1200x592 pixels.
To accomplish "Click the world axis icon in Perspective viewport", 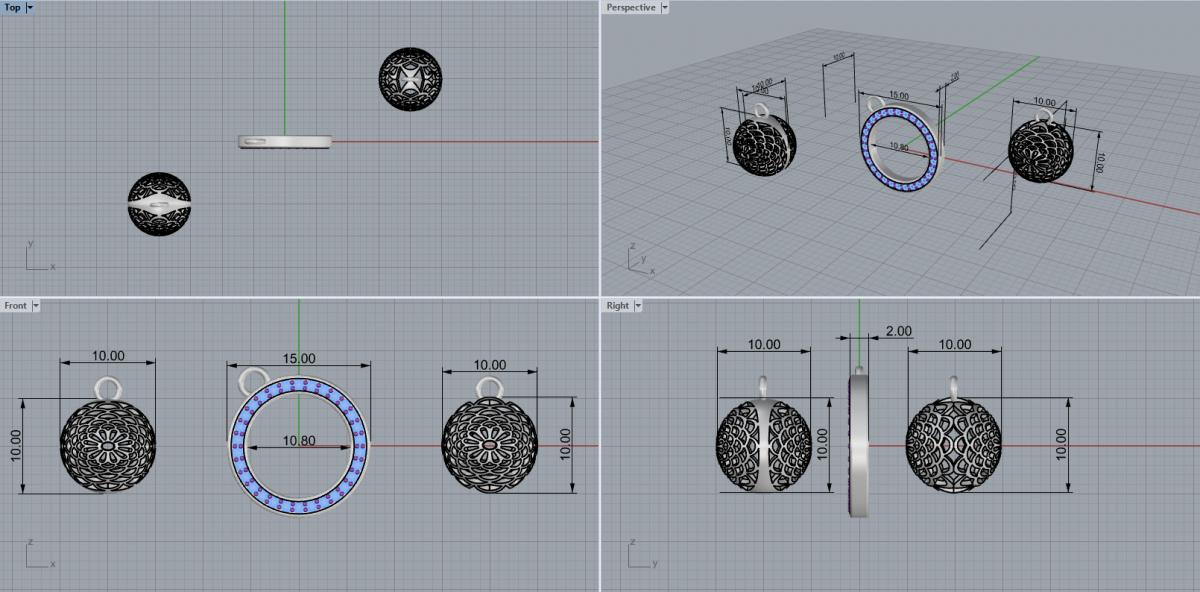I will (639, 260).
